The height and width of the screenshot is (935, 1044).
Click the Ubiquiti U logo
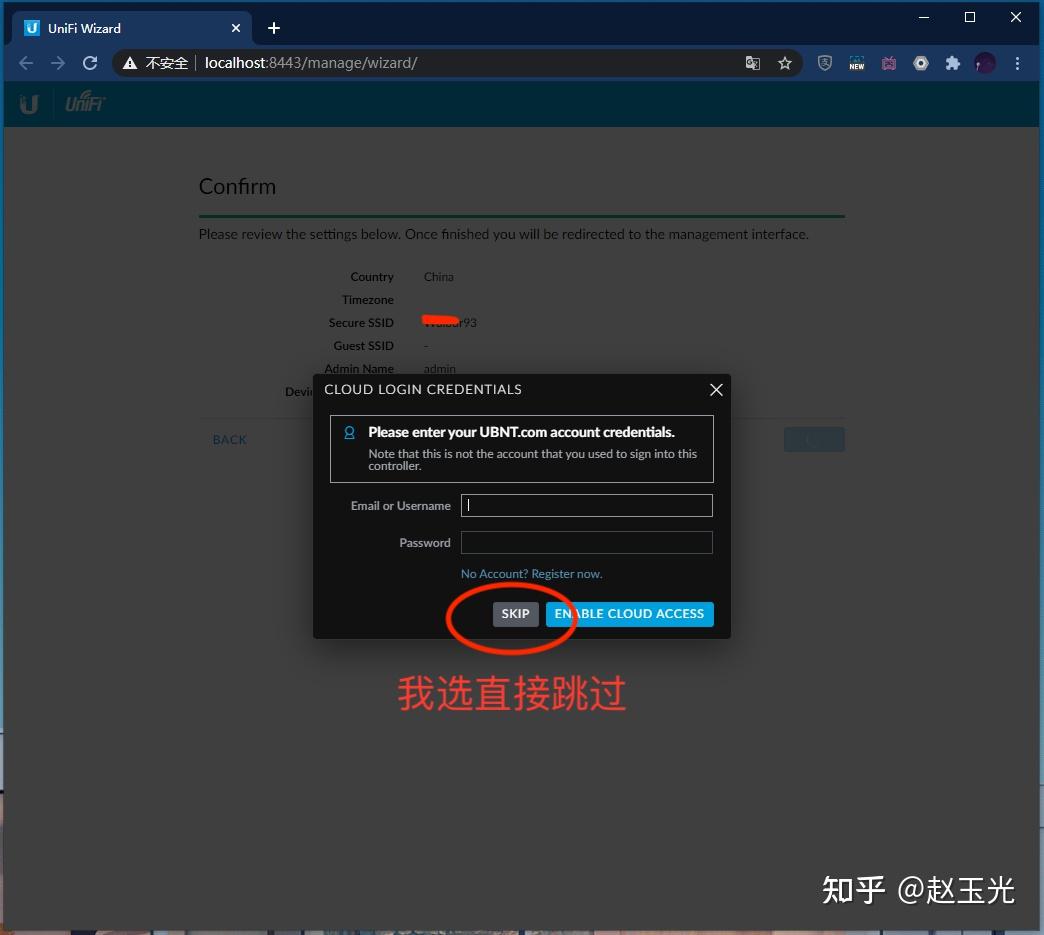click(29, 104)
